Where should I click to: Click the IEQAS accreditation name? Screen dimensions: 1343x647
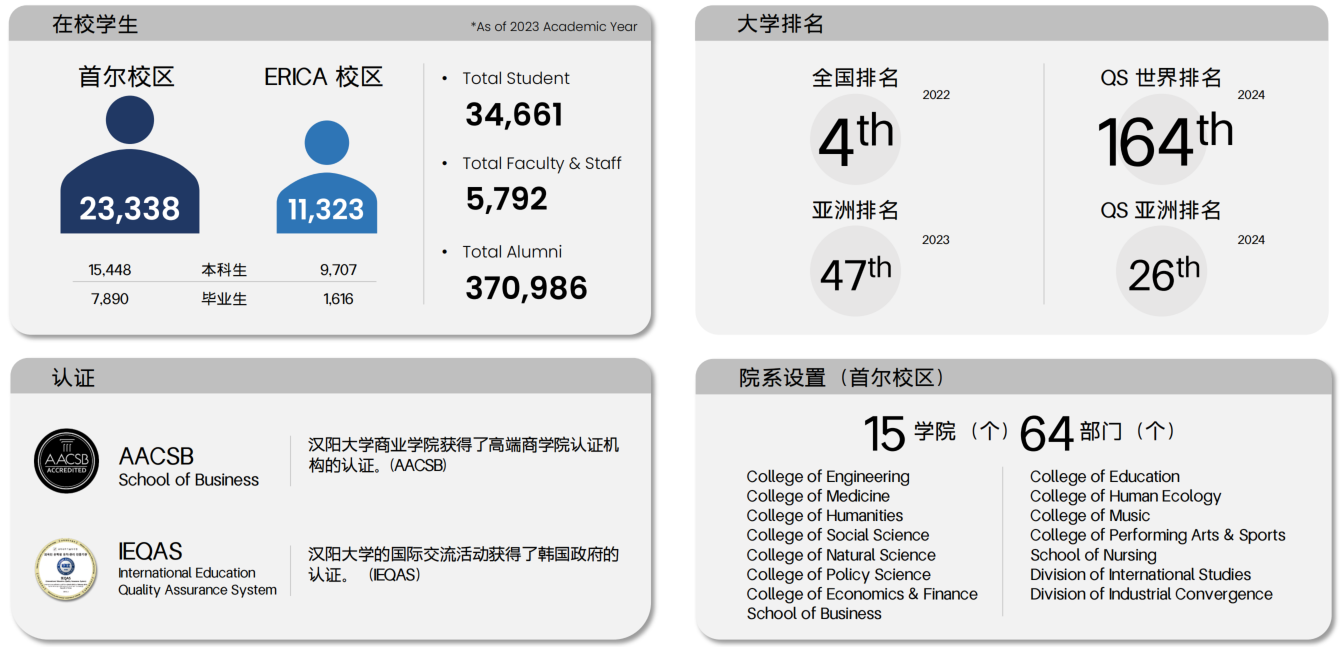pos(150,551)
